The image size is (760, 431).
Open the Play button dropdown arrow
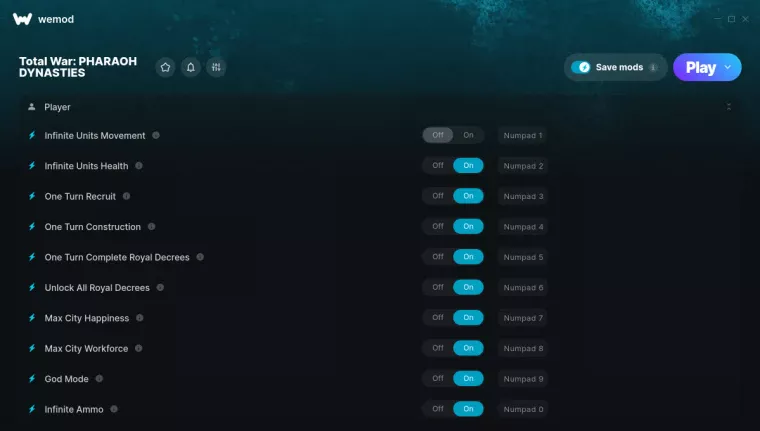(x=727, y=67)
